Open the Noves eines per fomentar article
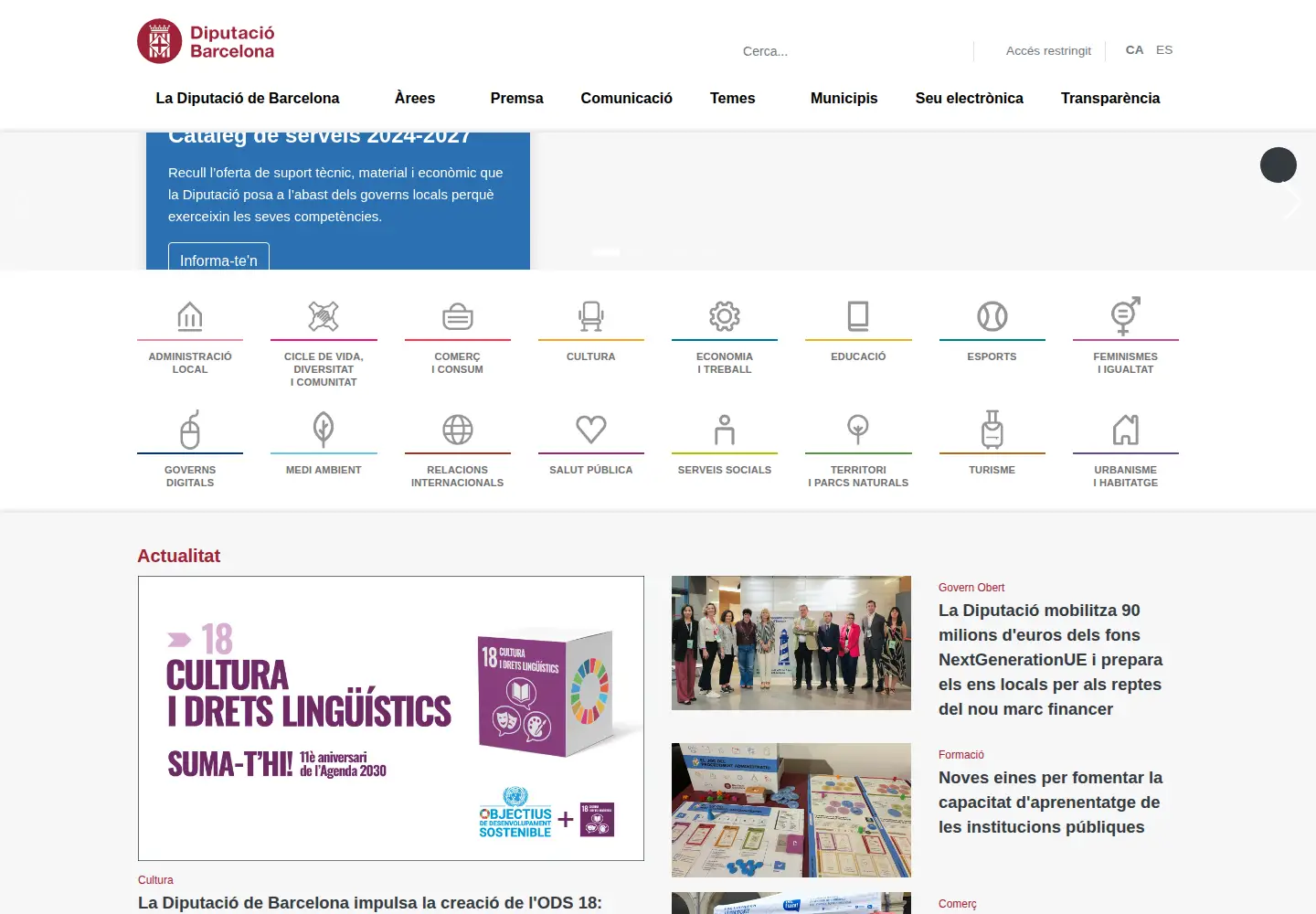The width and height of the screenshot is (1316, 914). click(1051, 802)
